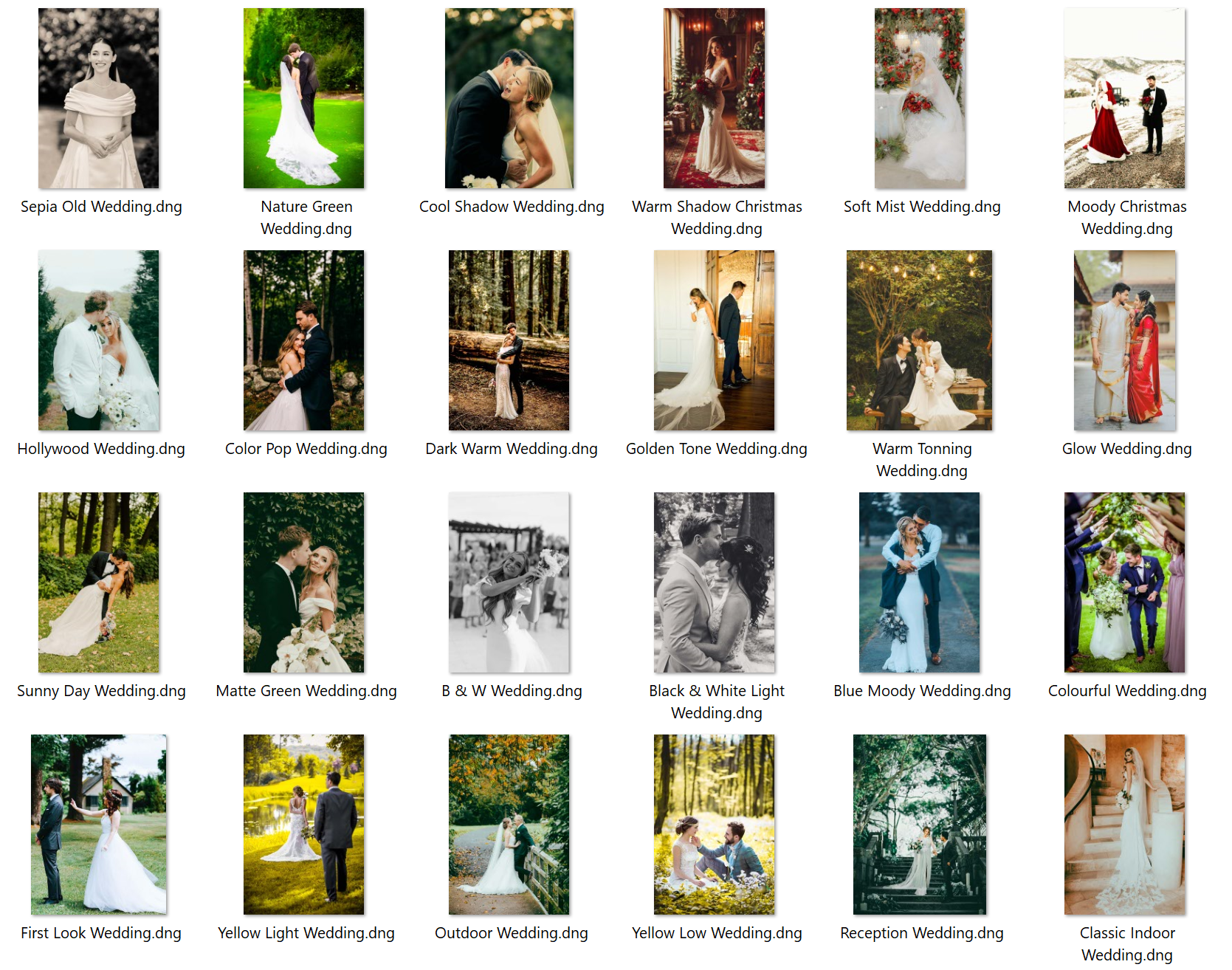
Task: Select Black & White Light Wedding.dng
Action: (714, 582)
